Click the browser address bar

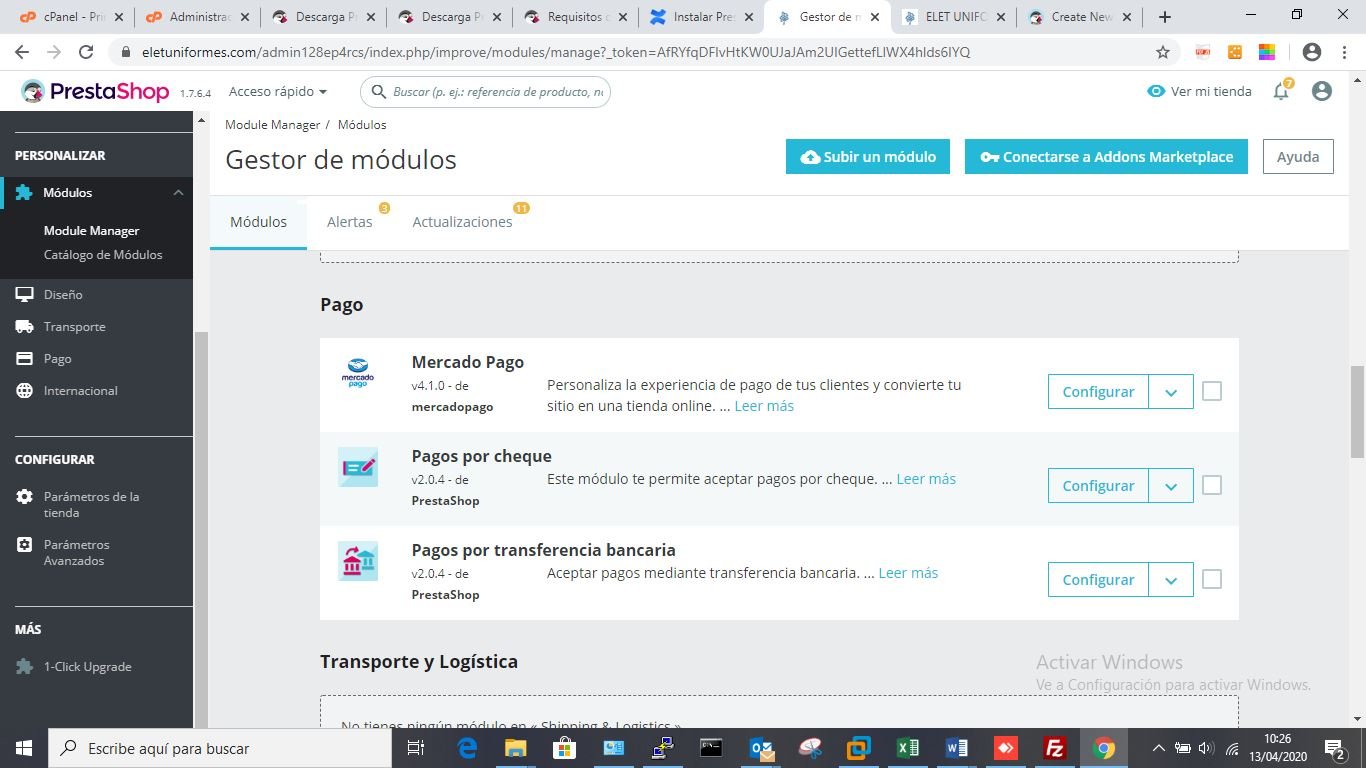(x=640, y=52)
